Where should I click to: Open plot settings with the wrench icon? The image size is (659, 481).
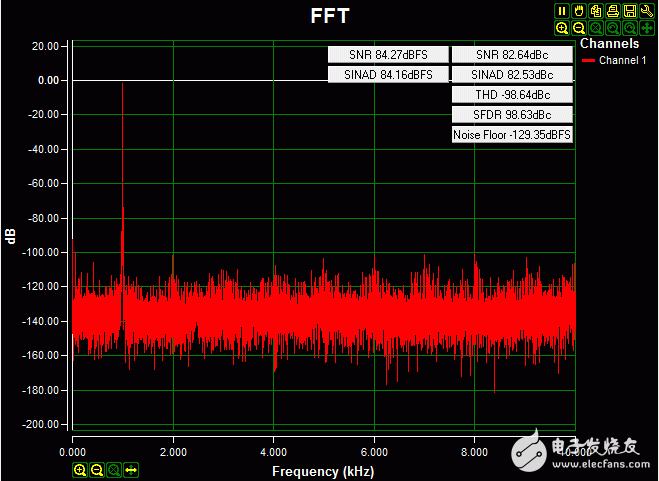click(x=647, y=11)
